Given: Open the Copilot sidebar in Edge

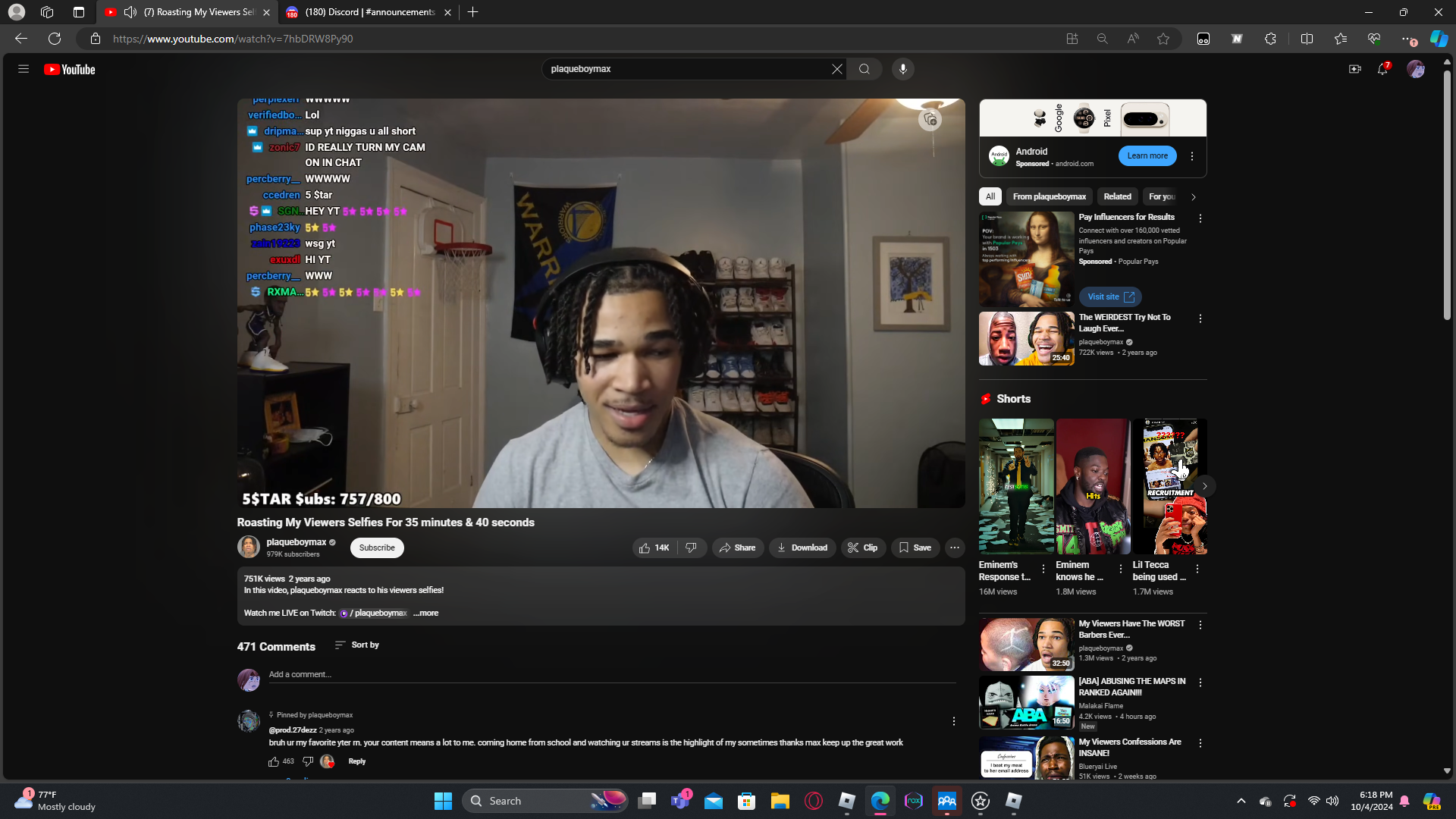Looking at the screenshot, I should pyautogui.click(x=1439, y=39).
